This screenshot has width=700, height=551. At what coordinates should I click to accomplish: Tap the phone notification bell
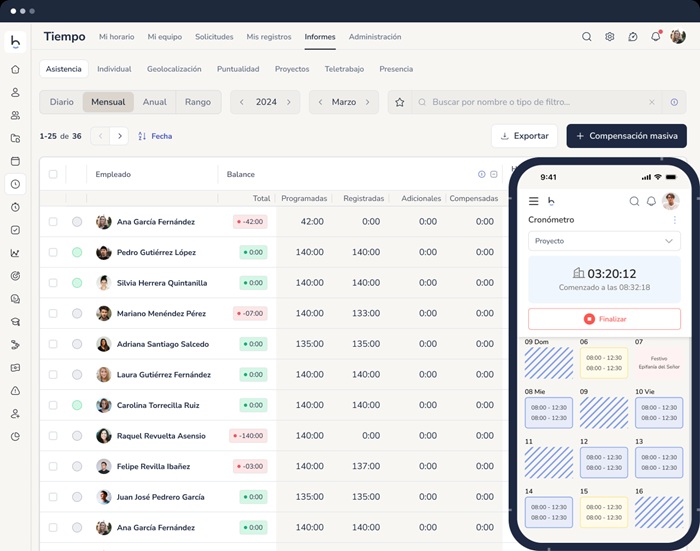[x=651, y=201]
